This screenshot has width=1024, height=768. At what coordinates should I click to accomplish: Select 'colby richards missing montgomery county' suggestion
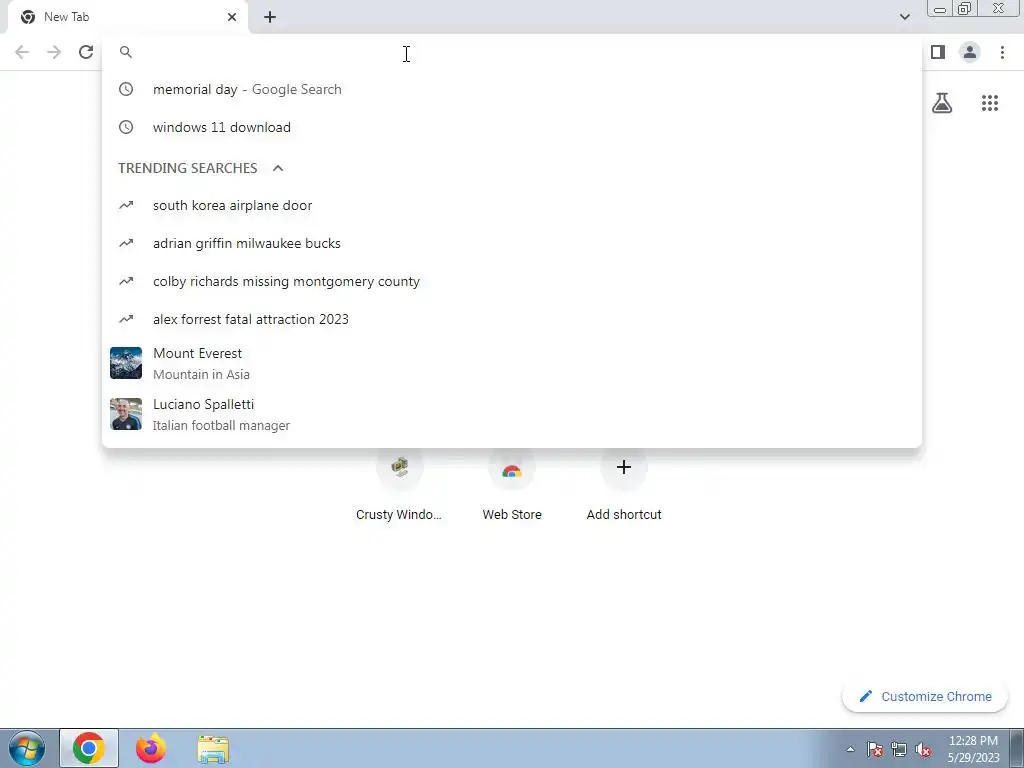[512, 281]
